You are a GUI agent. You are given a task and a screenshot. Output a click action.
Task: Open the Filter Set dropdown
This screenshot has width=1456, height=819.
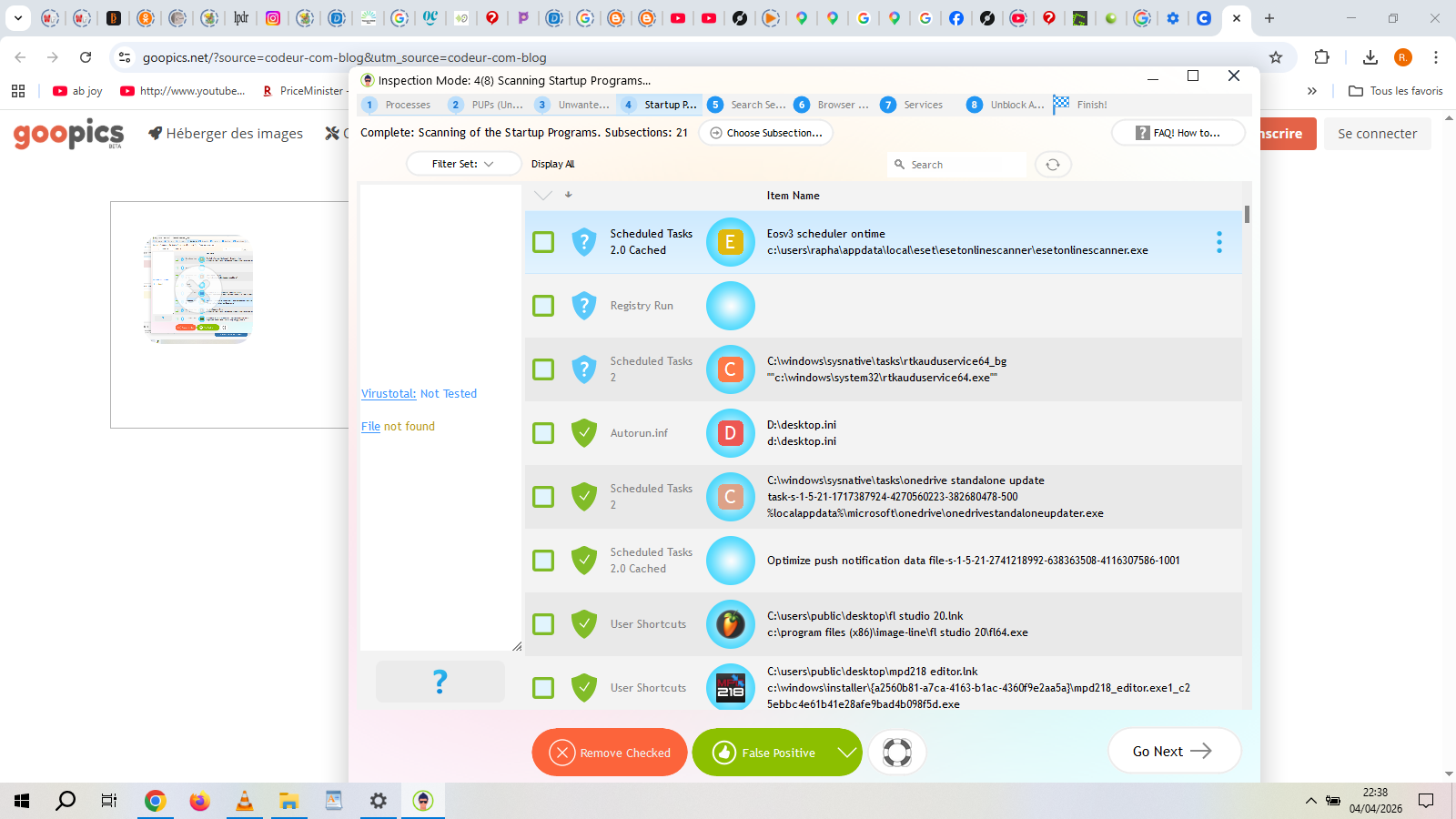(463, 164)
